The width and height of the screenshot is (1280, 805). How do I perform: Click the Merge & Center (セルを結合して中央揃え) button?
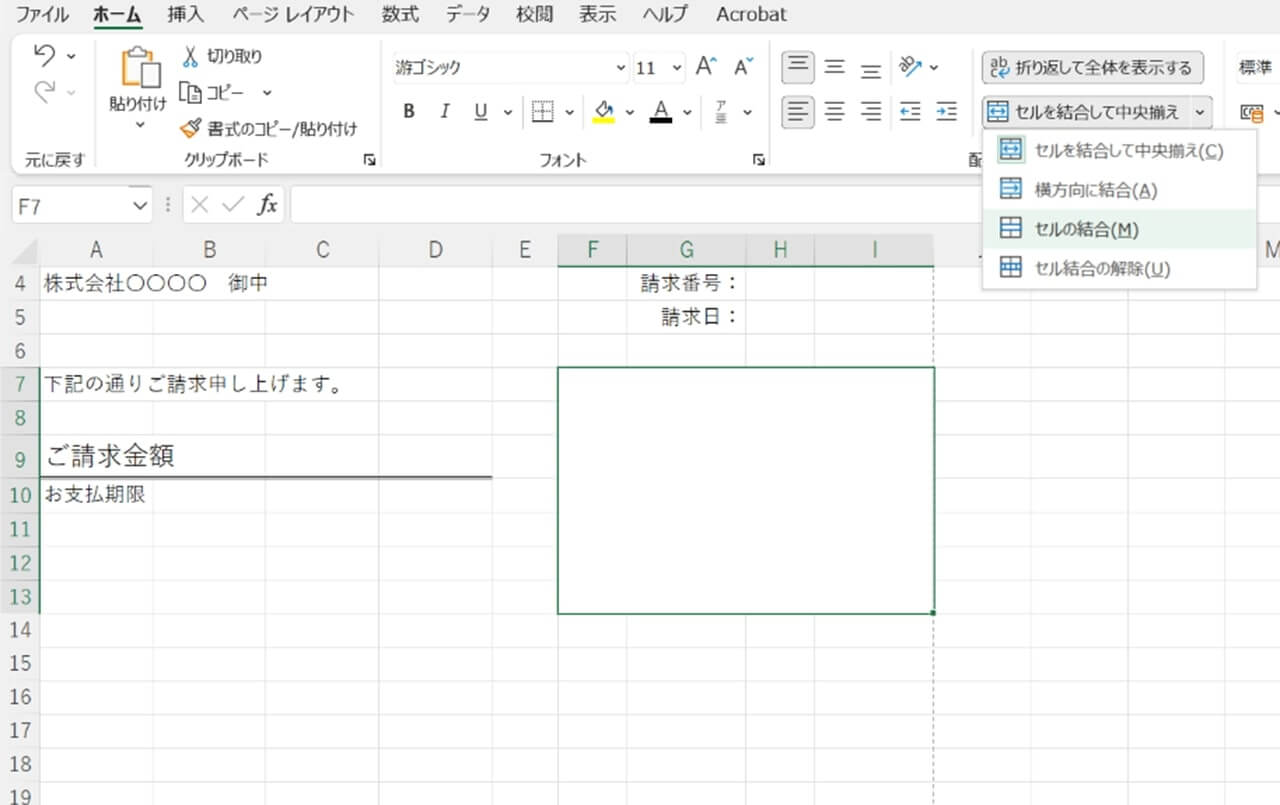[x=1086, y=112]
